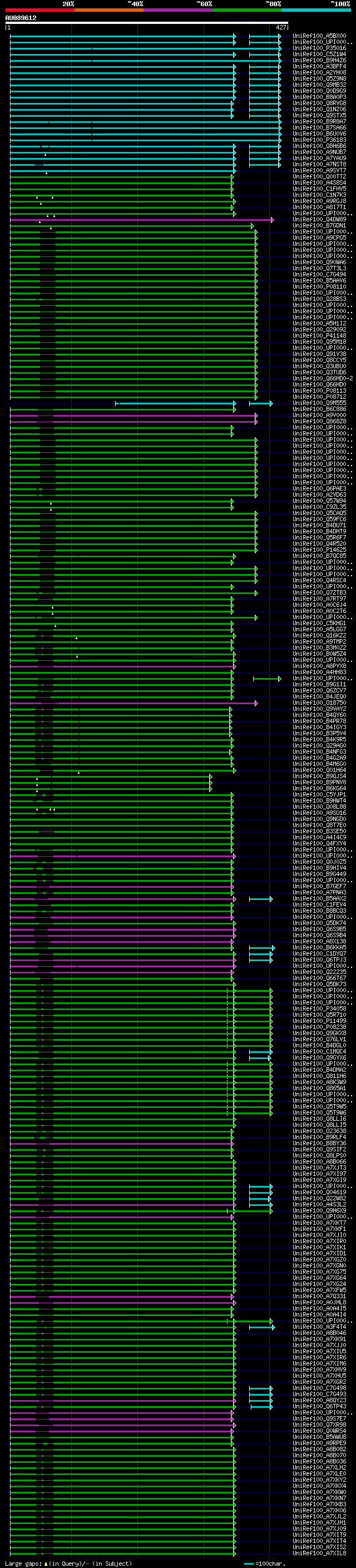This screenshot has width=356, height=1568.
Task: Open hit UniRef100_A9CPG5
Action: point(319,238)
